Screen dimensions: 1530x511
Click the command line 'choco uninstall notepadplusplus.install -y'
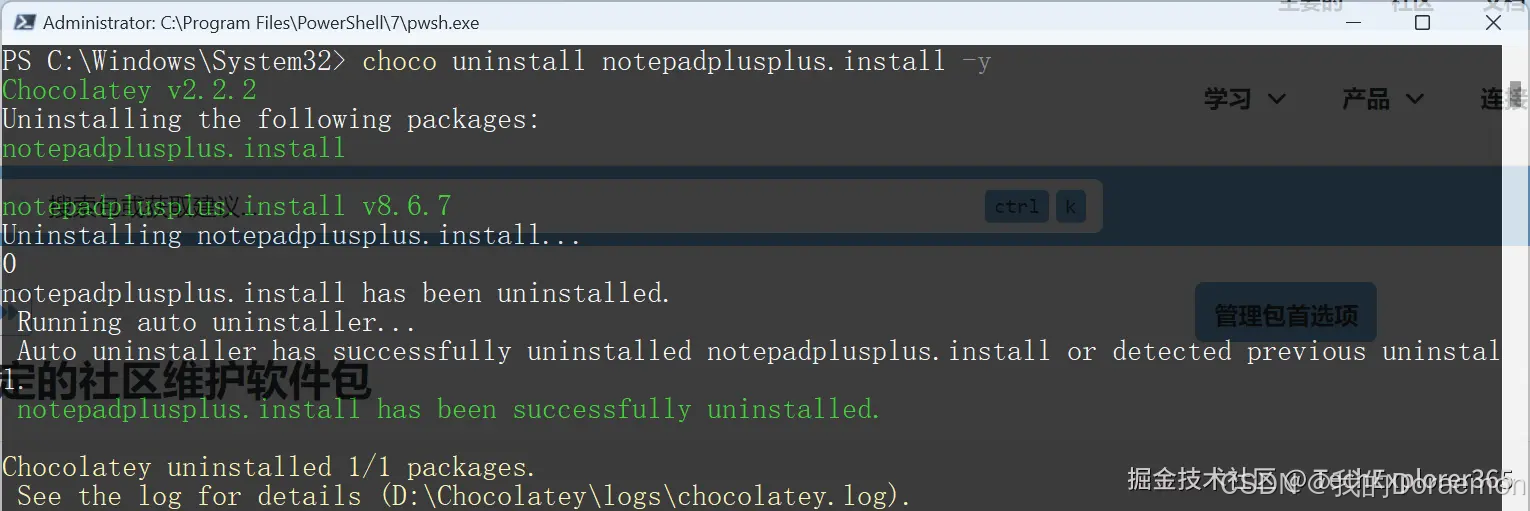click(x=676, y=61)
